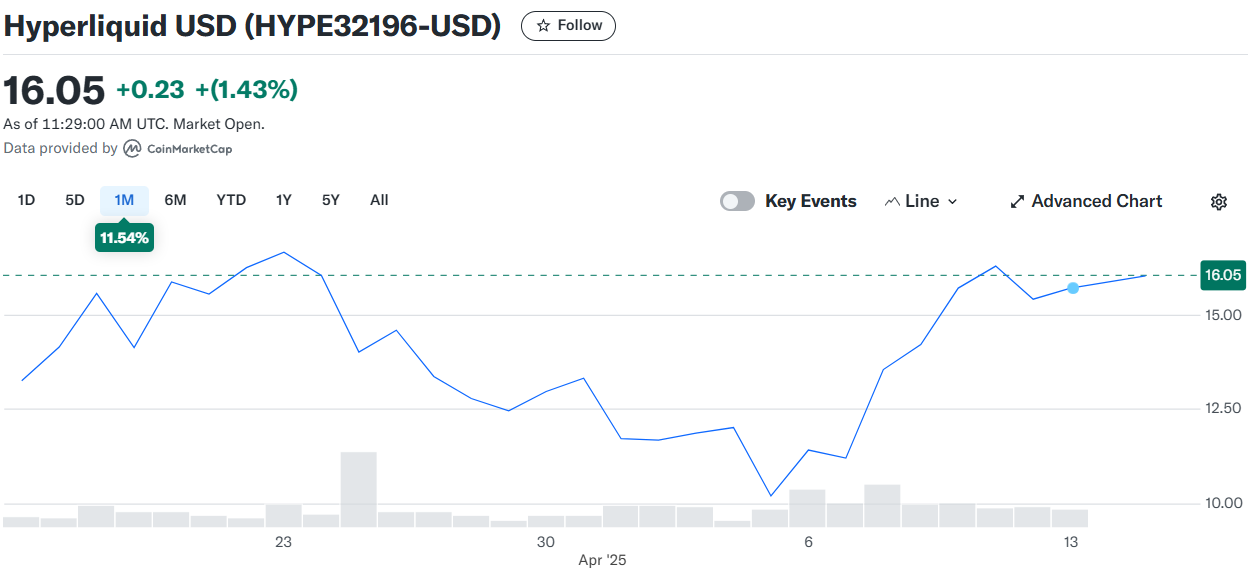Click the 11.54% monthly change badge

pos(124,238)
